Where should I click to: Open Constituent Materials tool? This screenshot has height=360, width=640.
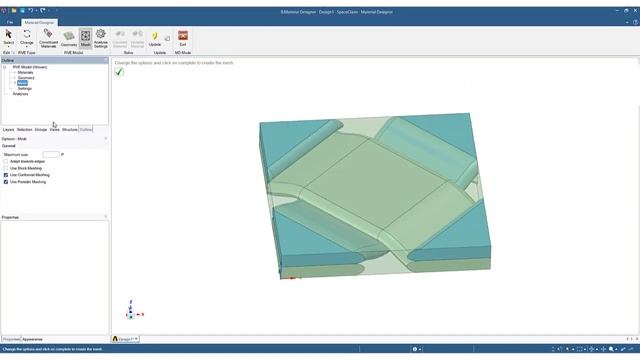pyautogui.click(x=48, y=38)
